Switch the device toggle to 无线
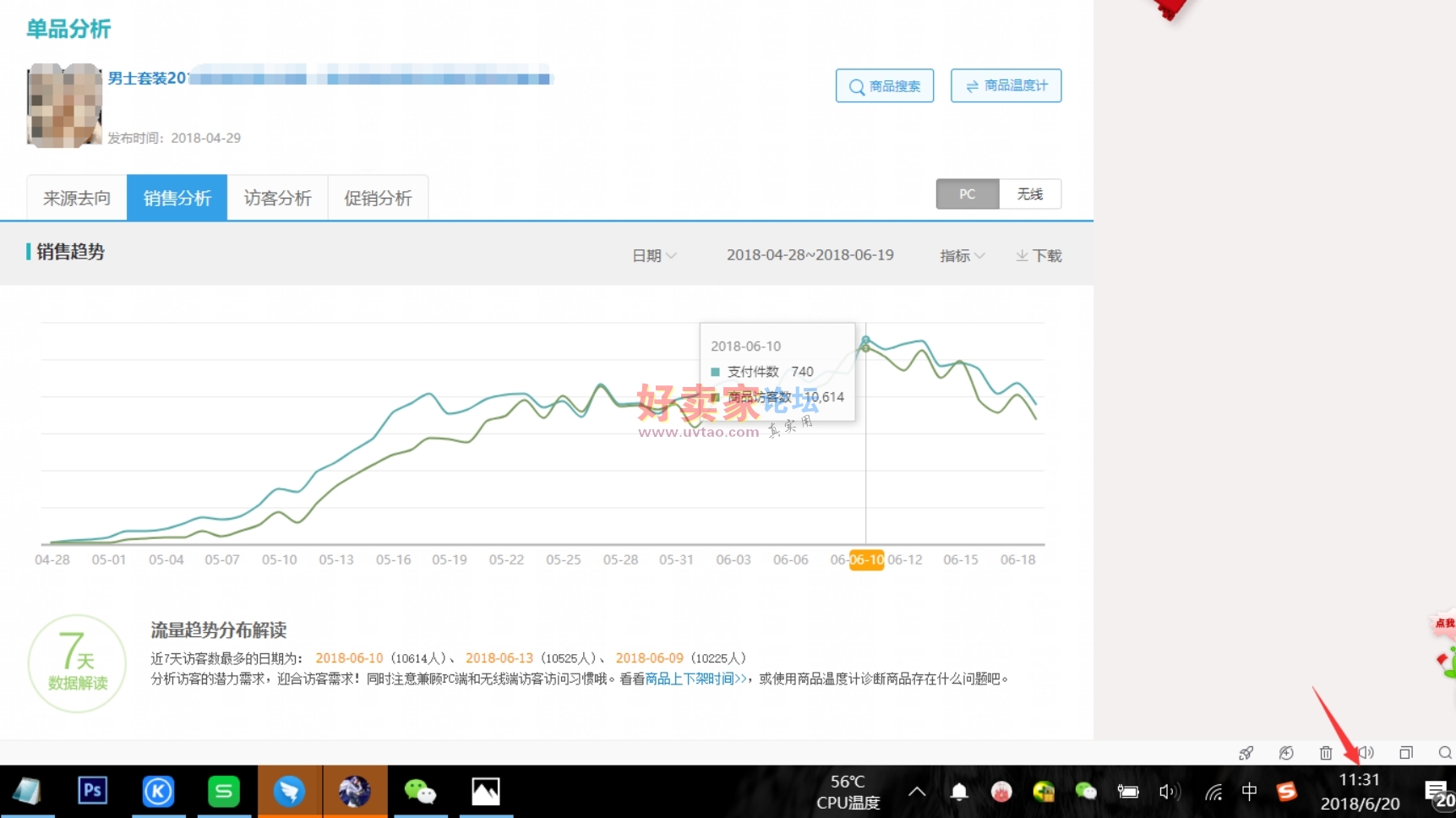Image resolution: width=1456 pixels, height=818 pixels. tap(1029, 194)
